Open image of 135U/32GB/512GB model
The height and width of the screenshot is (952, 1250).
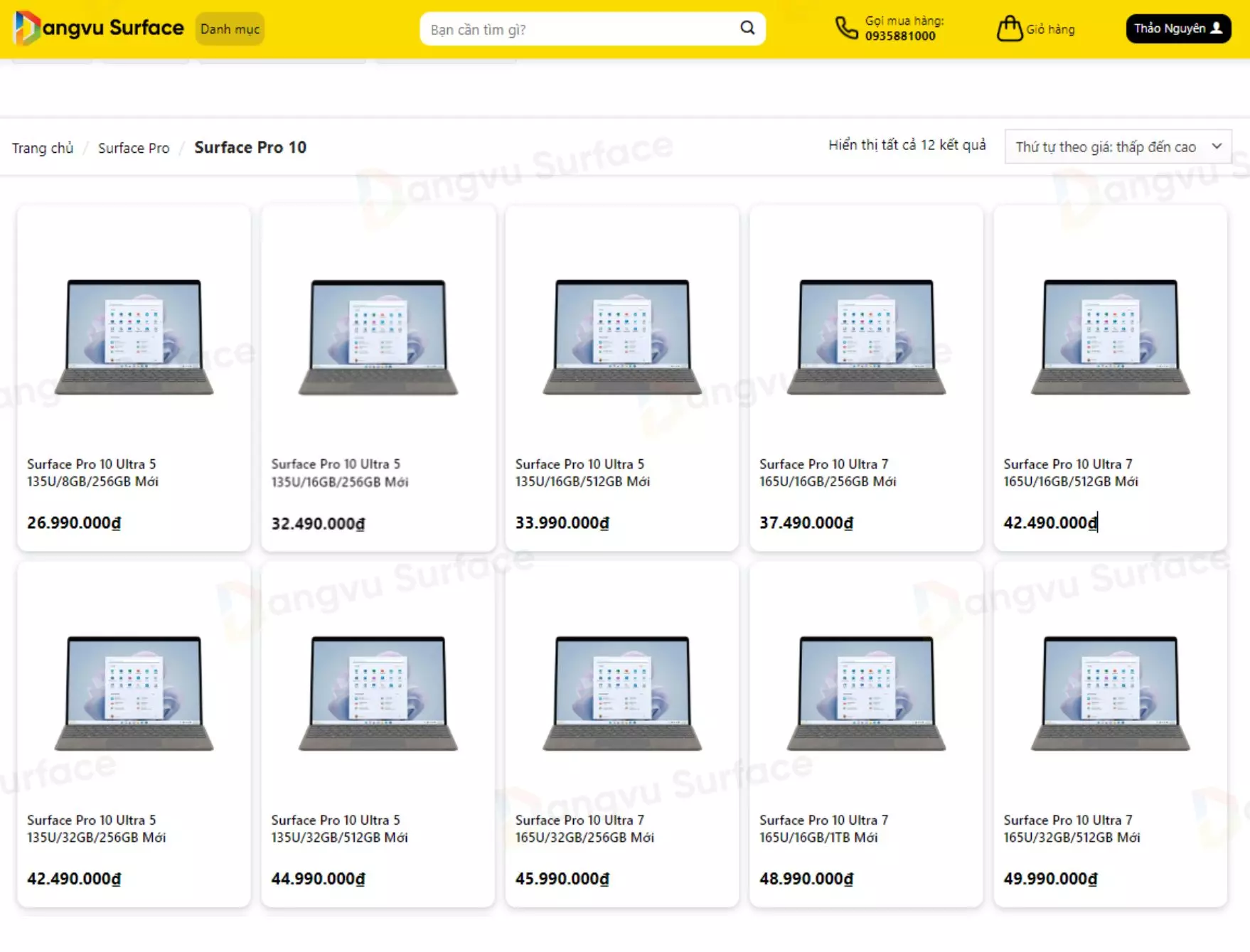[378, 693]
